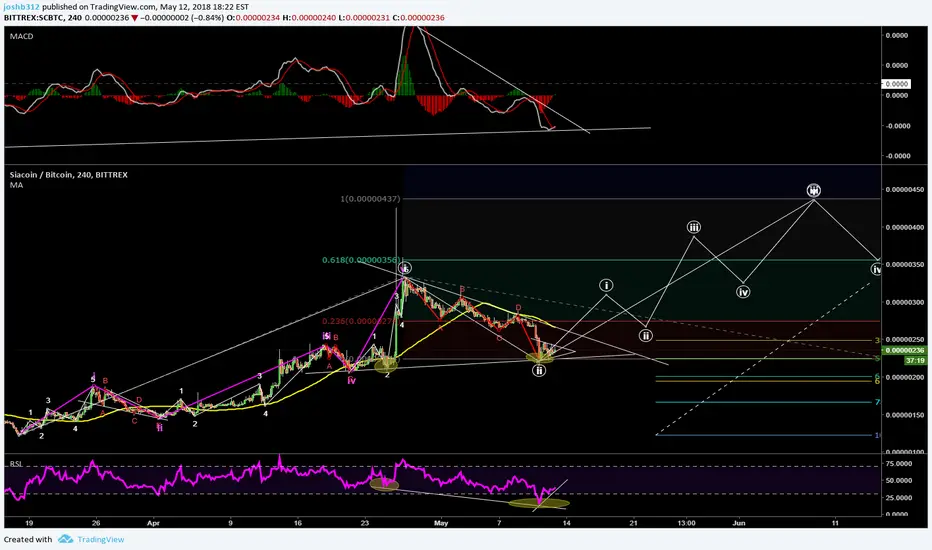Click the Siacoin / Bitcoin, 240, BITTREX title
The image size is (932, 550).
coord(68,175)
